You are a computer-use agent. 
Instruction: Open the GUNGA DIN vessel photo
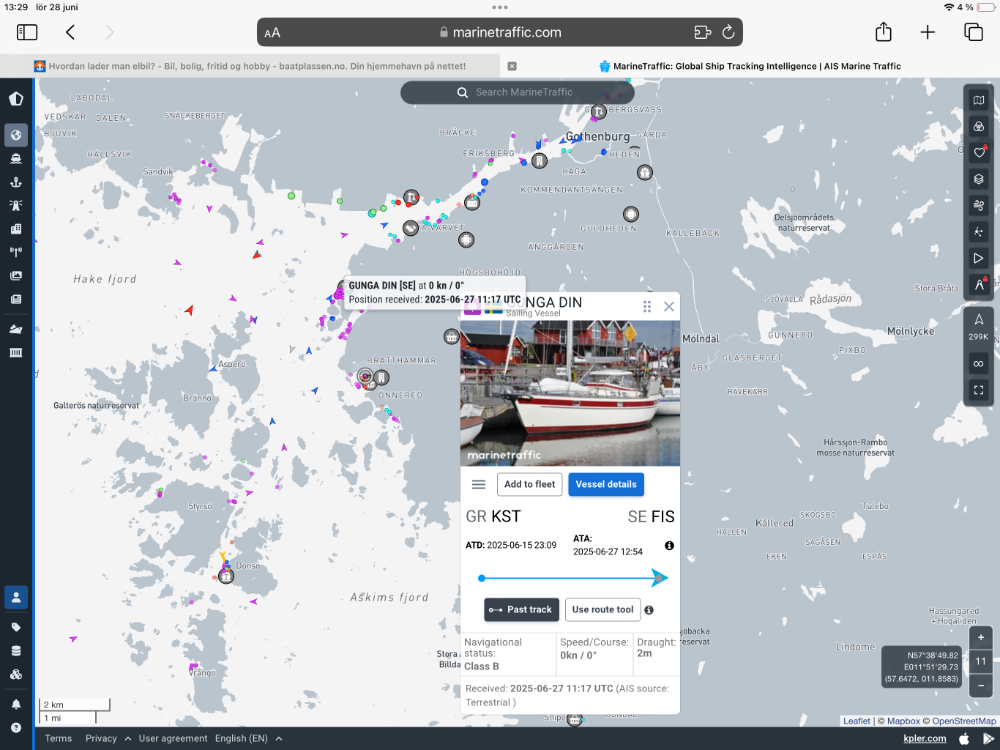570,393
